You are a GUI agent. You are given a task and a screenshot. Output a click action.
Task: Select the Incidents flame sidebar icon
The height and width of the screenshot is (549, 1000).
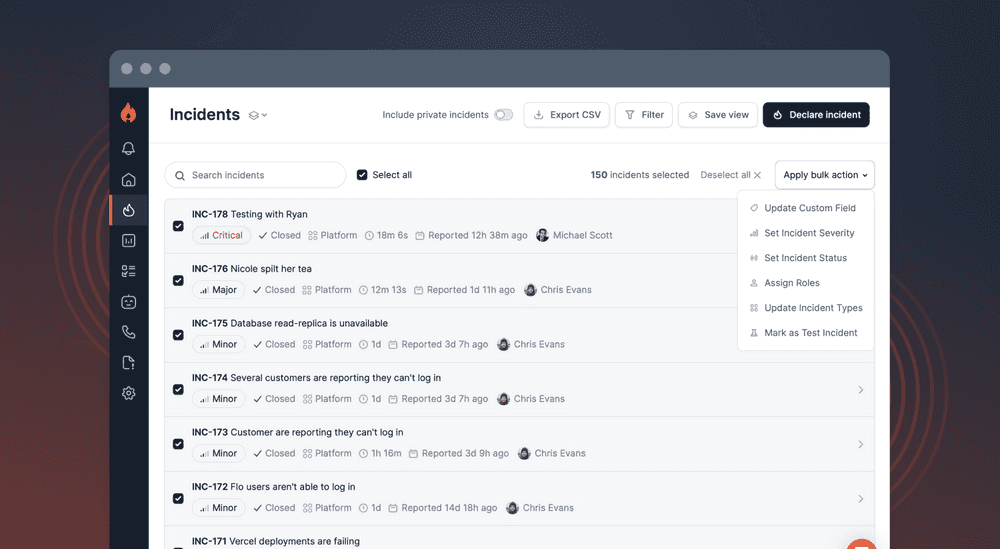pyautogui.click(x=128, y=210)
